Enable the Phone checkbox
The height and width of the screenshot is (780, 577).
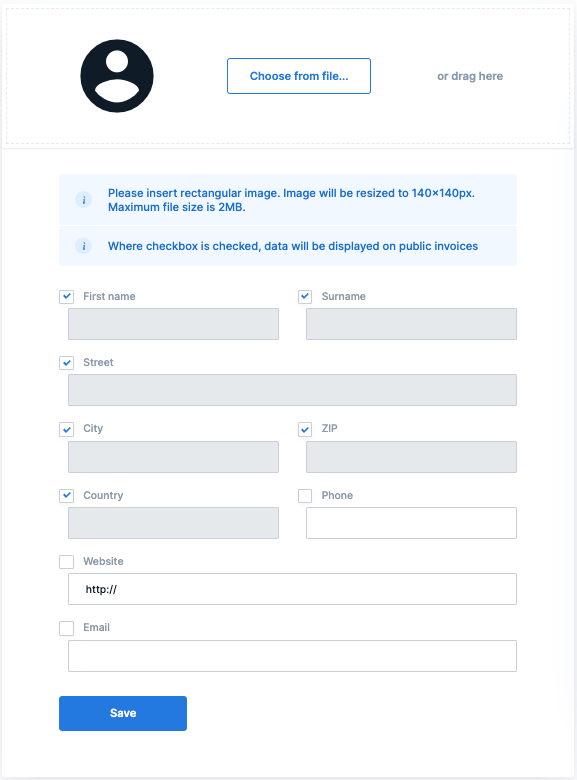[x=305, y=495]
